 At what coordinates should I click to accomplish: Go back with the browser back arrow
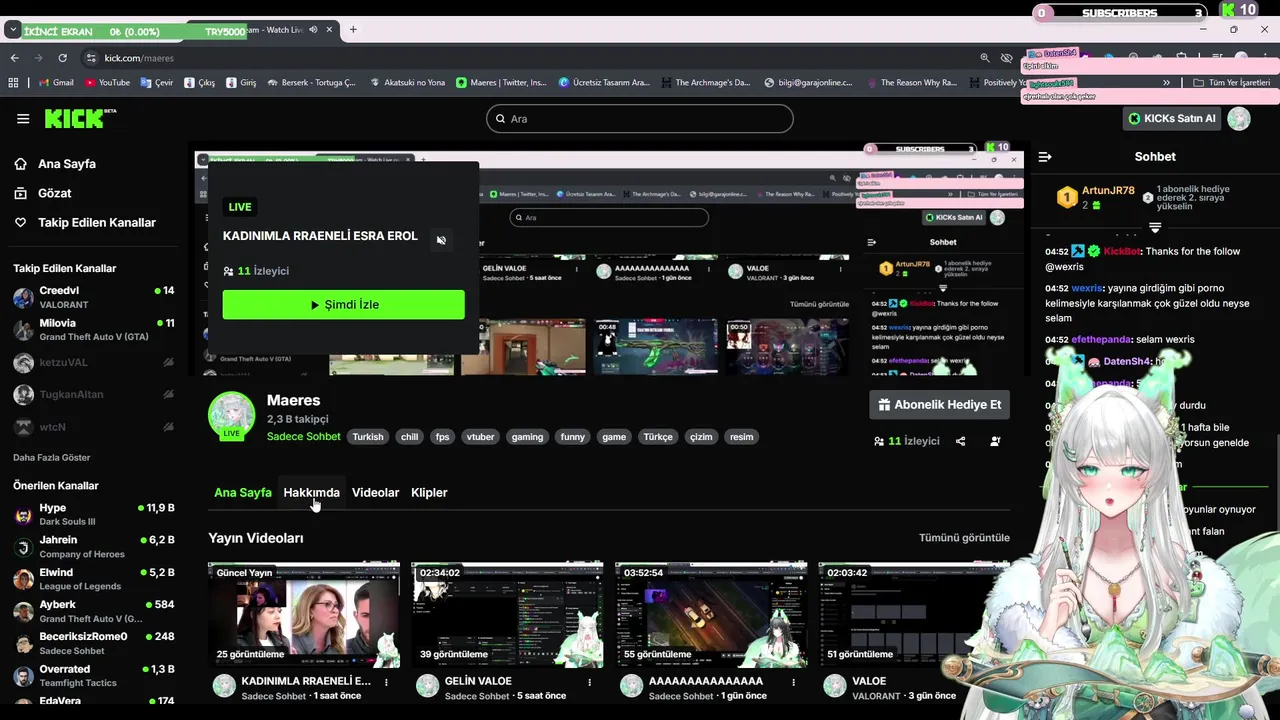(14, 58)
